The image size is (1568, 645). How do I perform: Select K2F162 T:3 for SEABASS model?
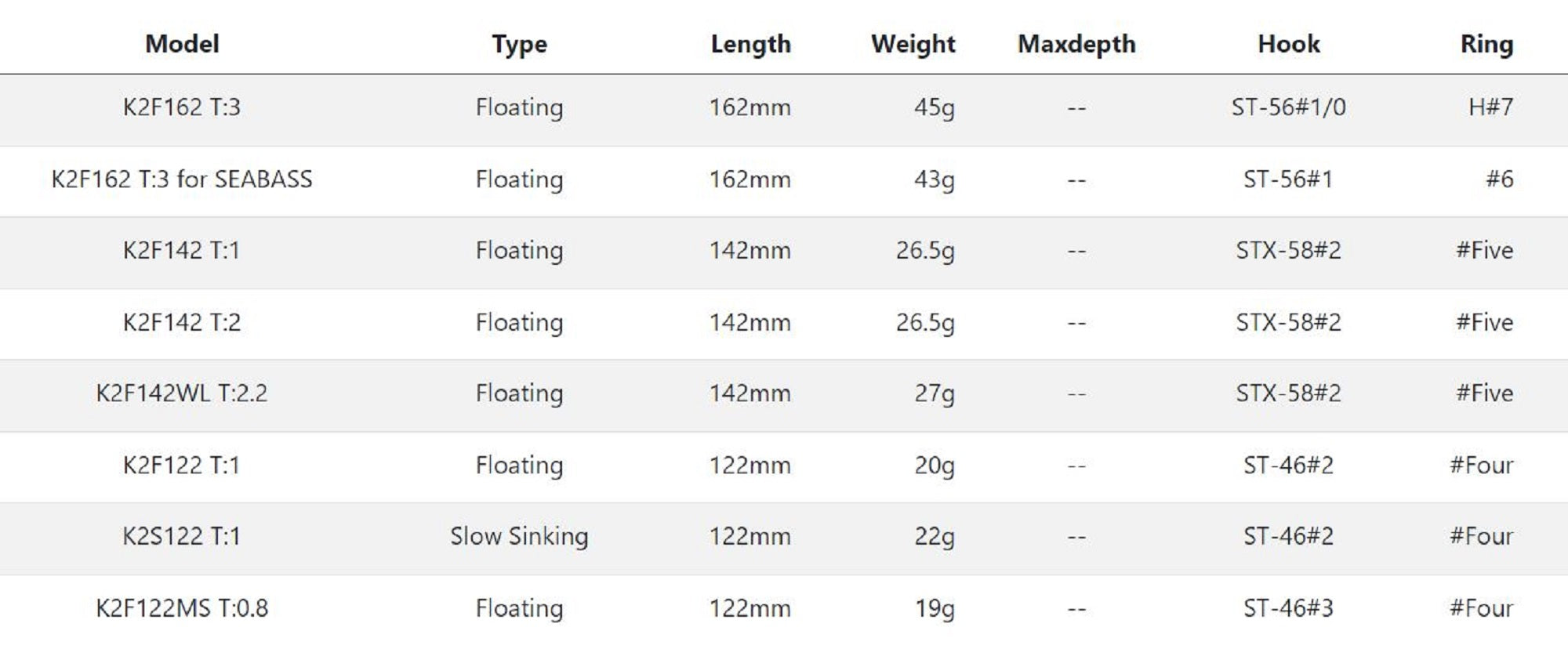point(182,179)
